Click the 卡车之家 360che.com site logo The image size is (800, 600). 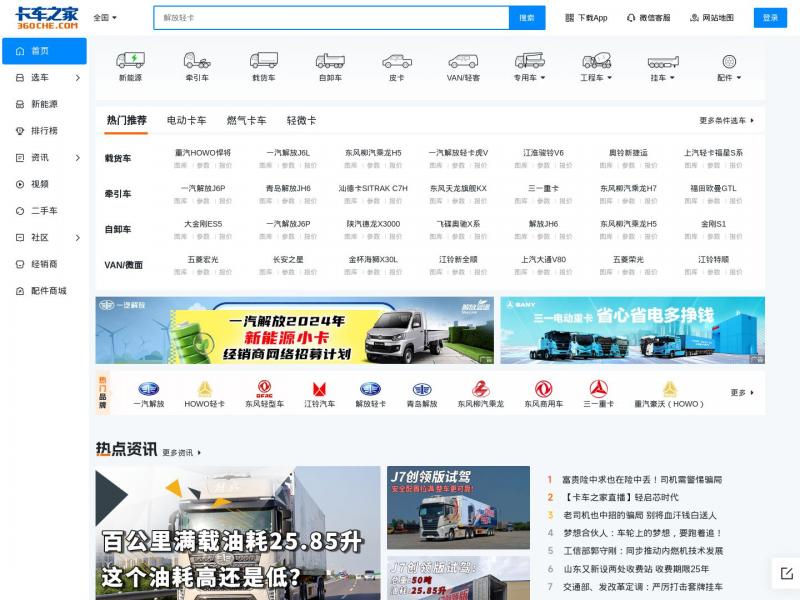47,18
